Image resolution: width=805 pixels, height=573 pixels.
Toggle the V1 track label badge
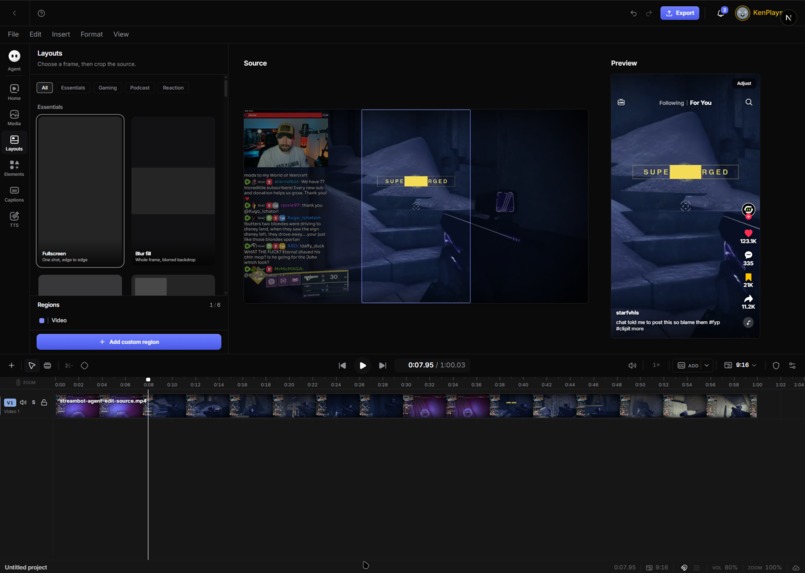click(x=10, y=403)
